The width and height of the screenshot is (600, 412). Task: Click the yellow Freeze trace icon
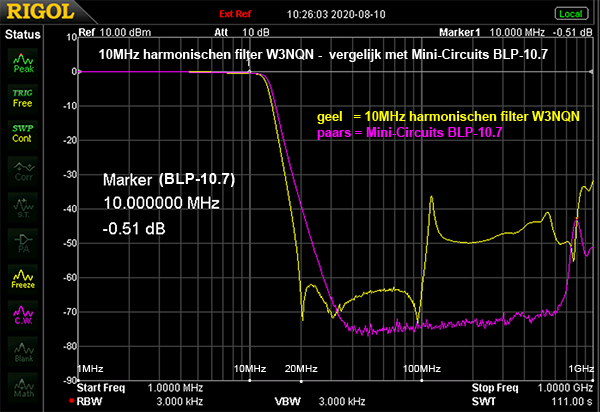pos(23,279)
